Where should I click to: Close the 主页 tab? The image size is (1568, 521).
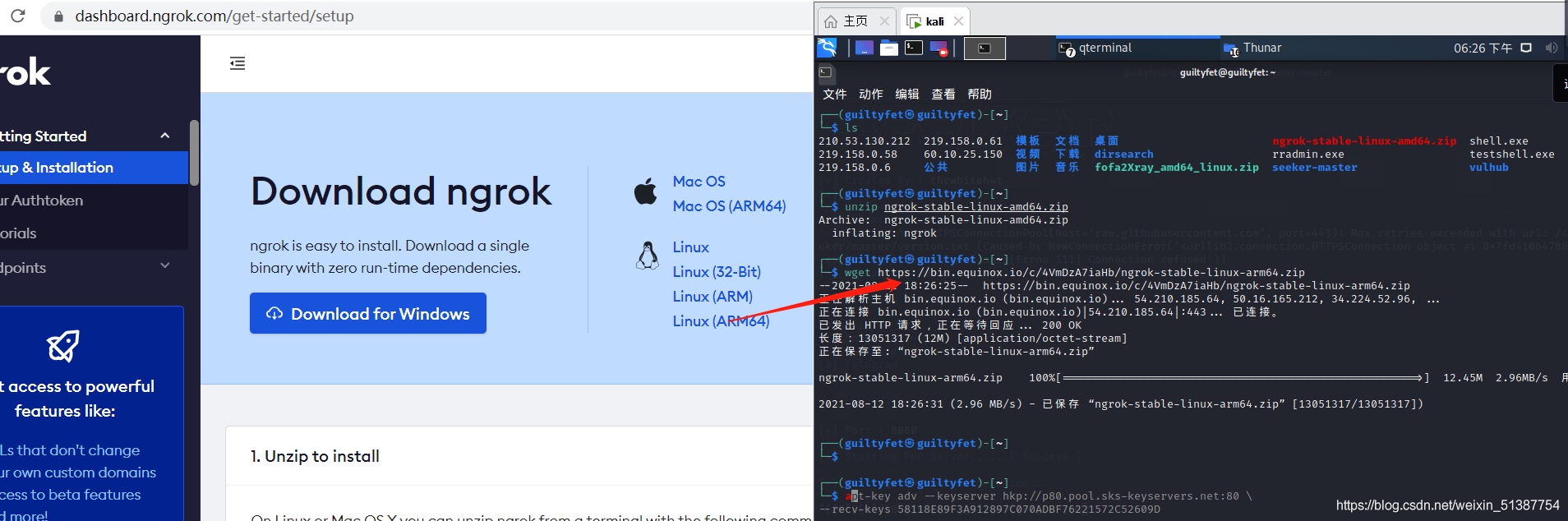click(884, 21)
